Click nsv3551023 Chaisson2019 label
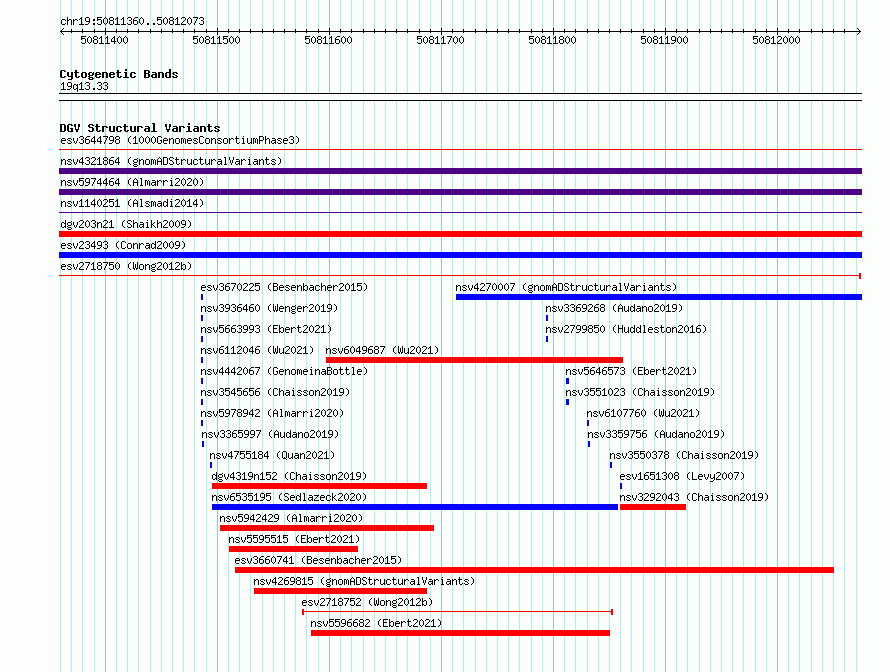Viewport: 890px width, 672px height. [x=640, y=392]
